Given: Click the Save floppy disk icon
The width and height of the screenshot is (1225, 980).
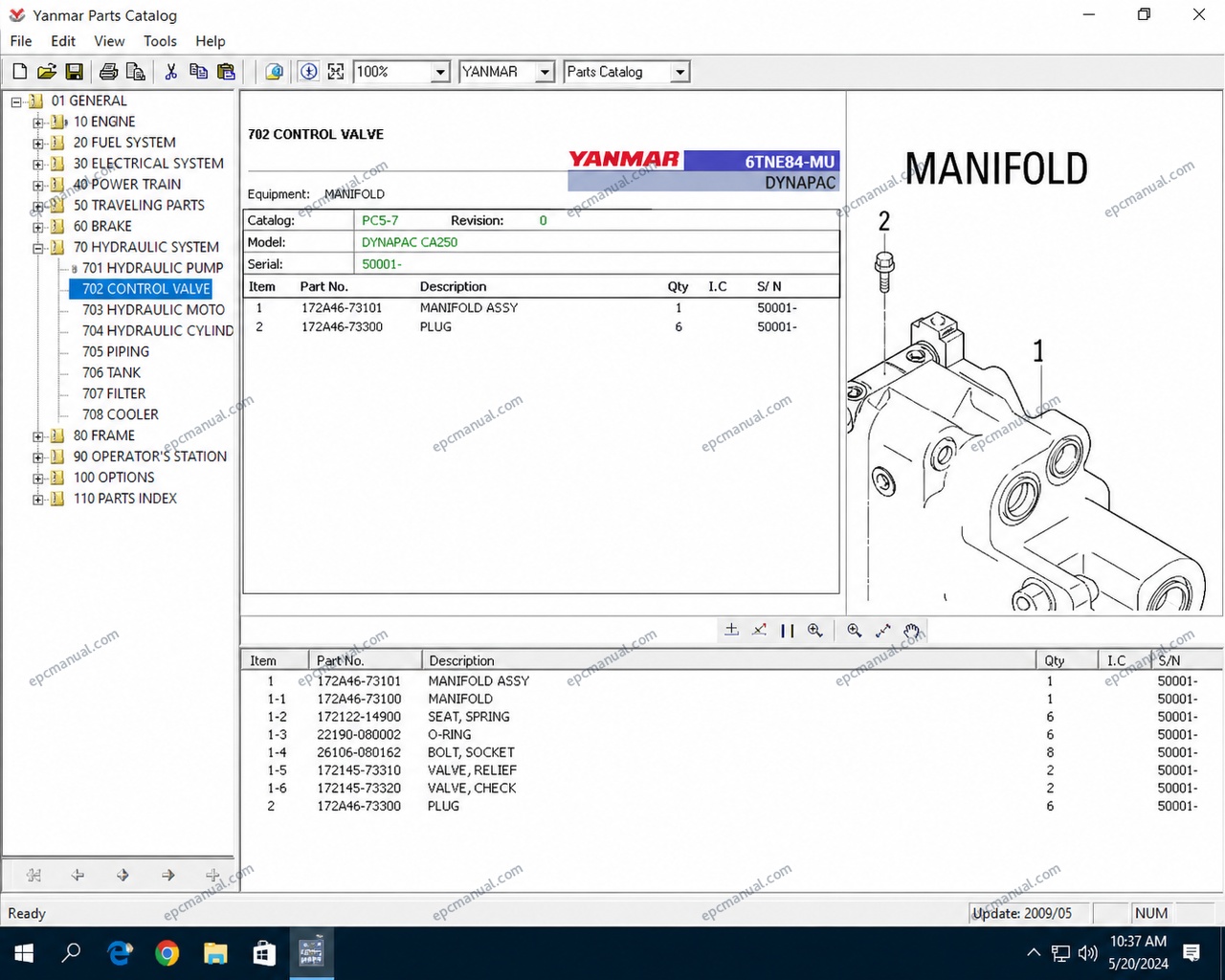Looking at the screenshot, I should click(x=74, y=72).
